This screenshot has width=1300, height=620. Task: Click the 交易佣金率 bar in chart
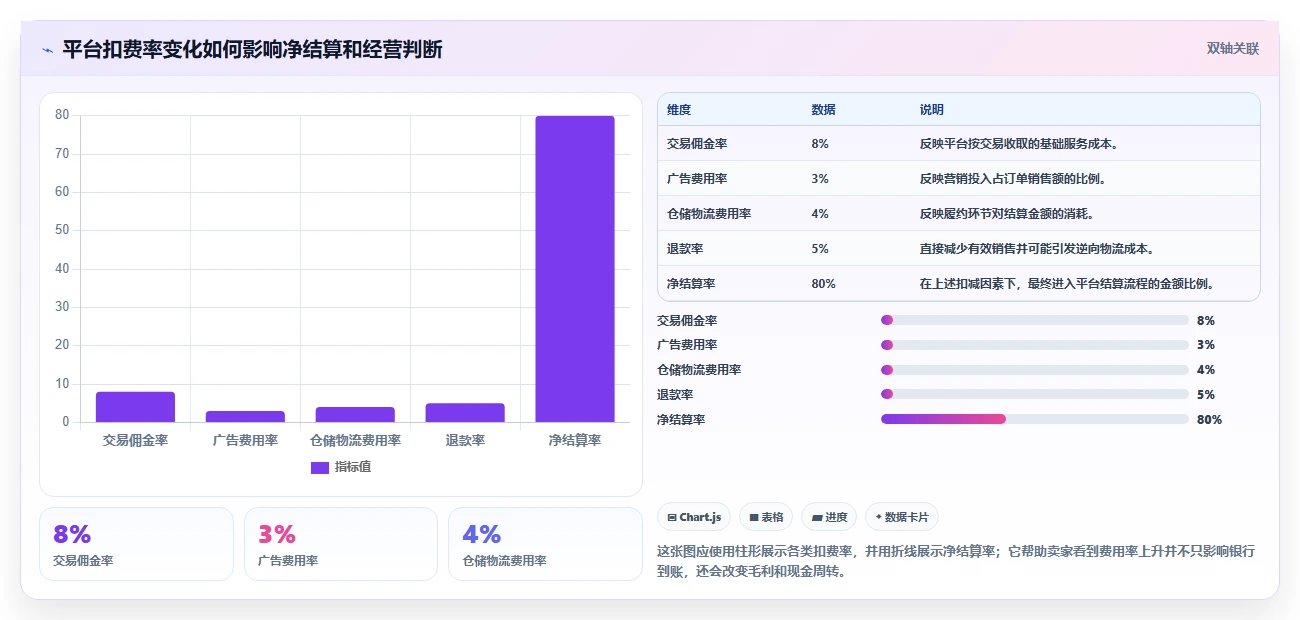coord(135,407)
